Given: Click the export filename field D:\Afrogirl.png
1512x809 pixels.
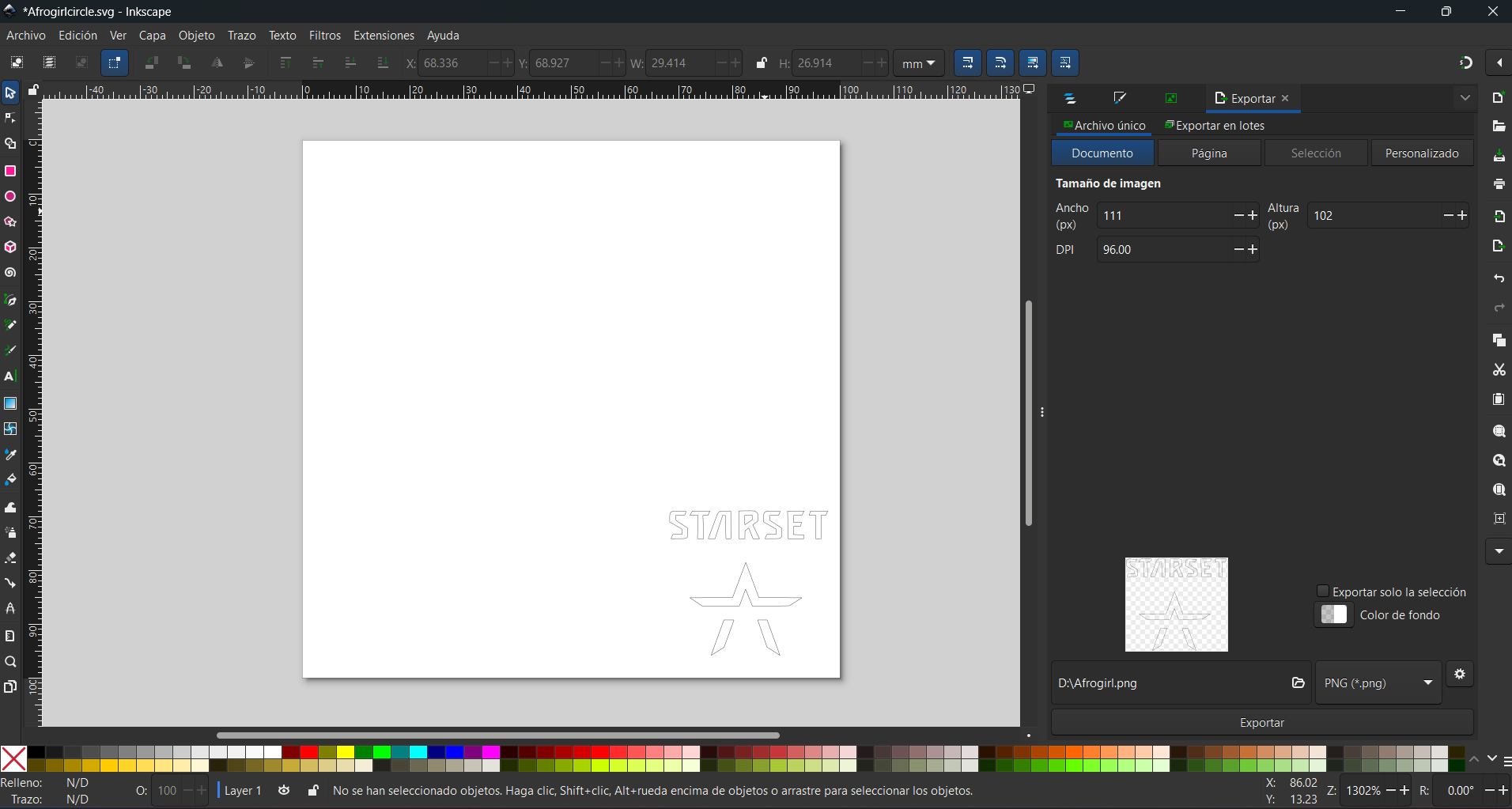Looking at the screenshot, I should pos(1170,682).
